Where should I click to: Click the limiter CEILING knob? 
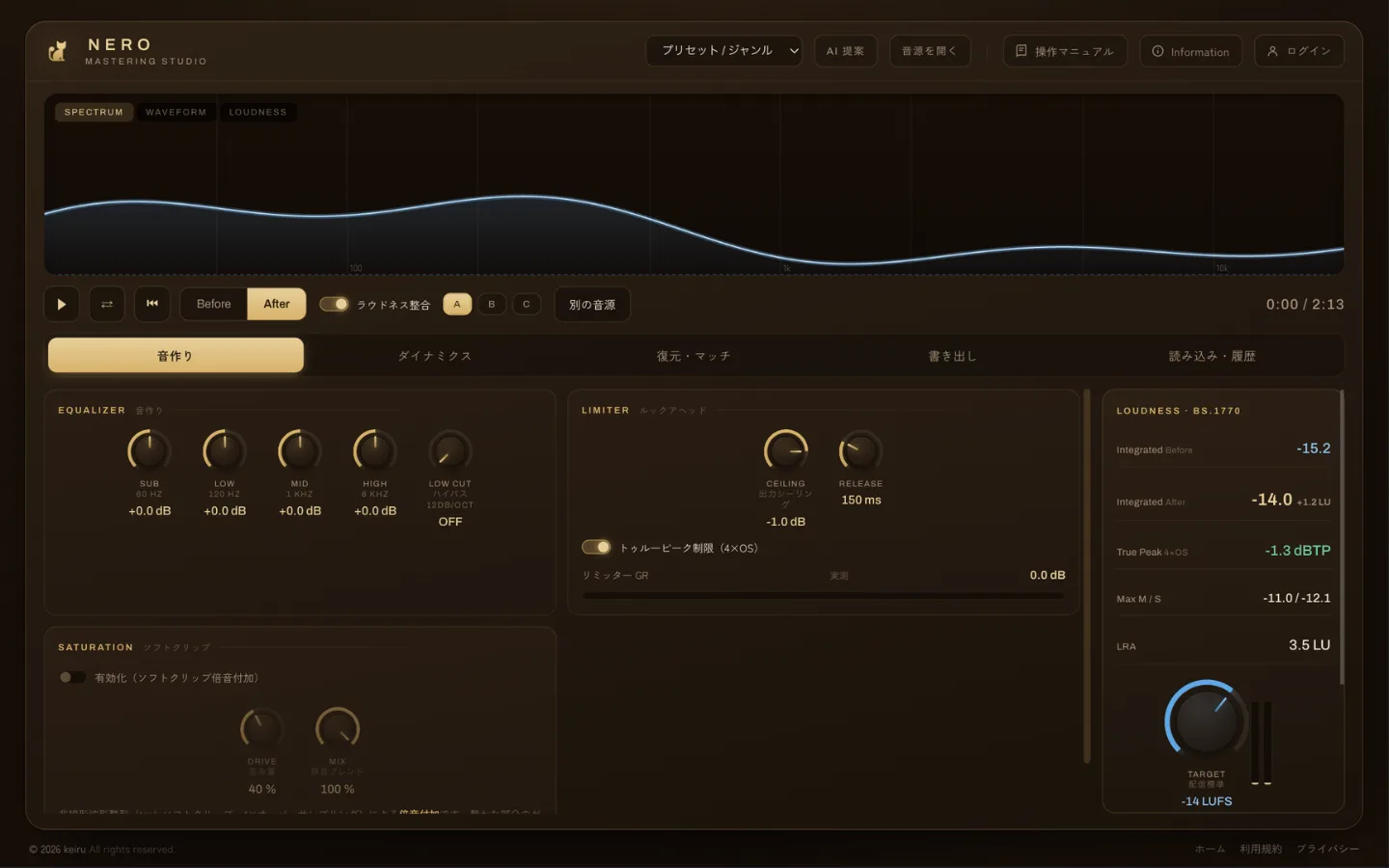786,450
